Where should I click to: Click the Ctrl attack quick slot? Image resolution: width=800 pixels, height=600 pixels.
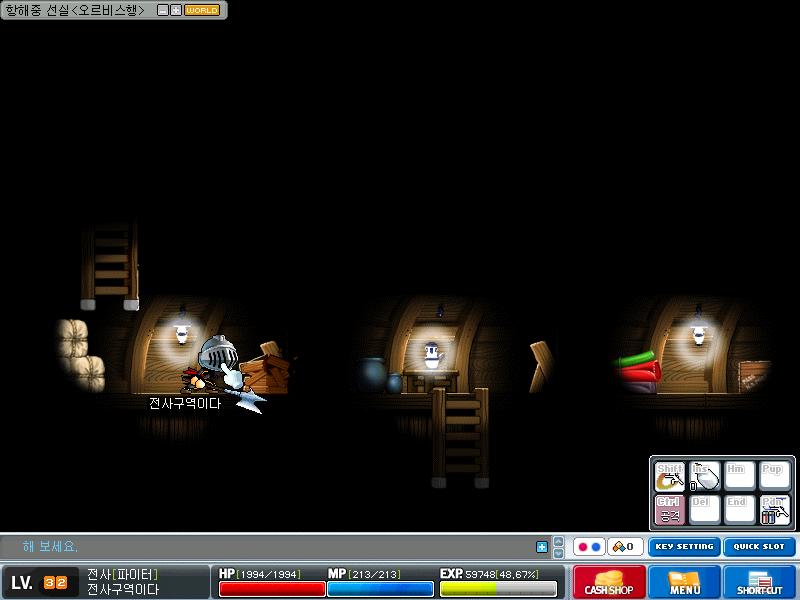[669, 510]
